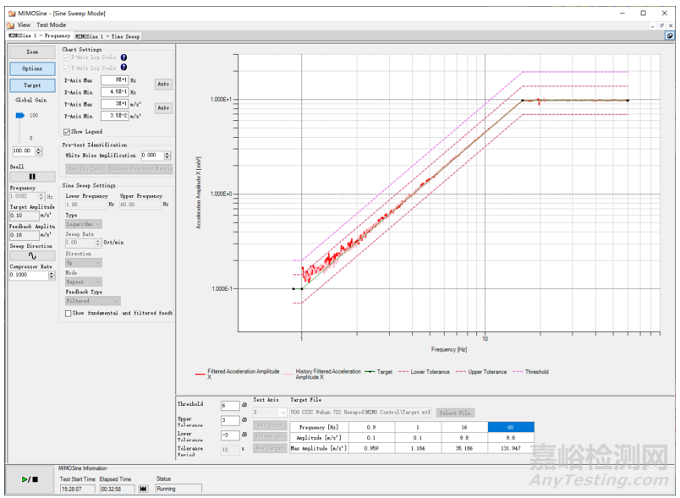
Task: Expand the Feedback Type Filtered dropdown
Action: pyautogui.click(x=92, y=300)
